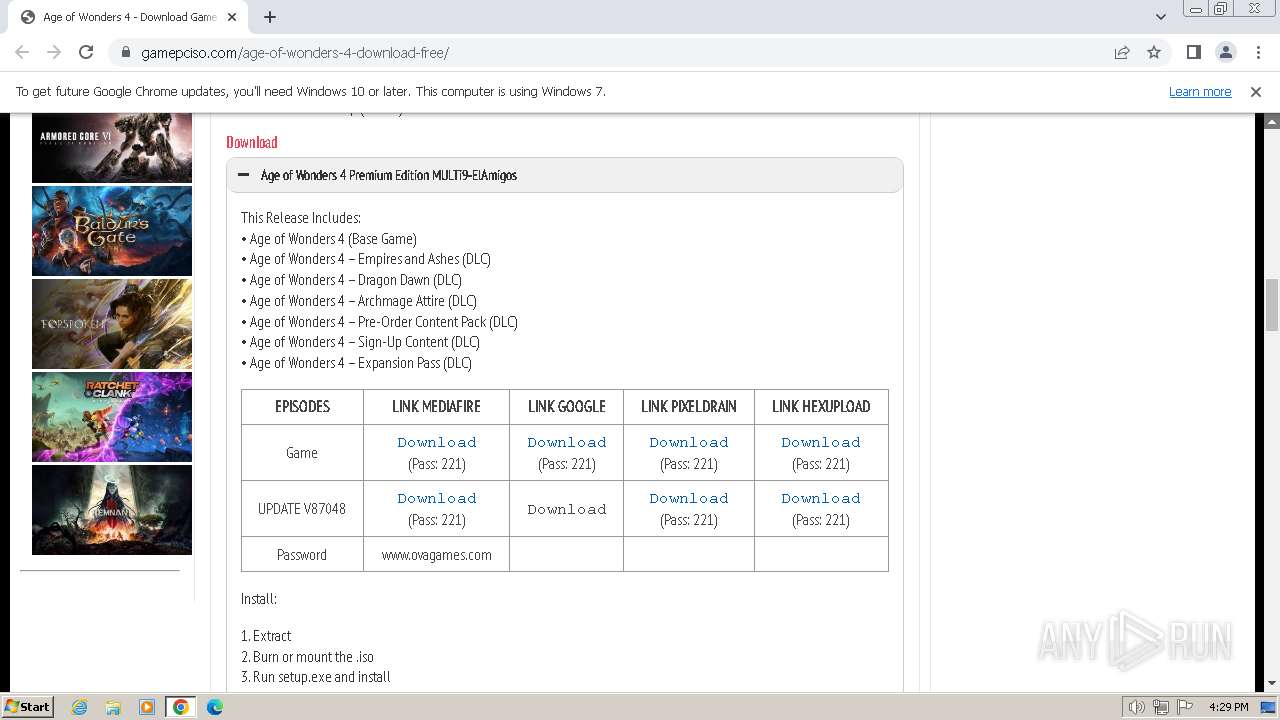The width and height of the screenshot is (1280, 720).
Task: Download Update V87048 via Mediafire
Action: [437, 498]
